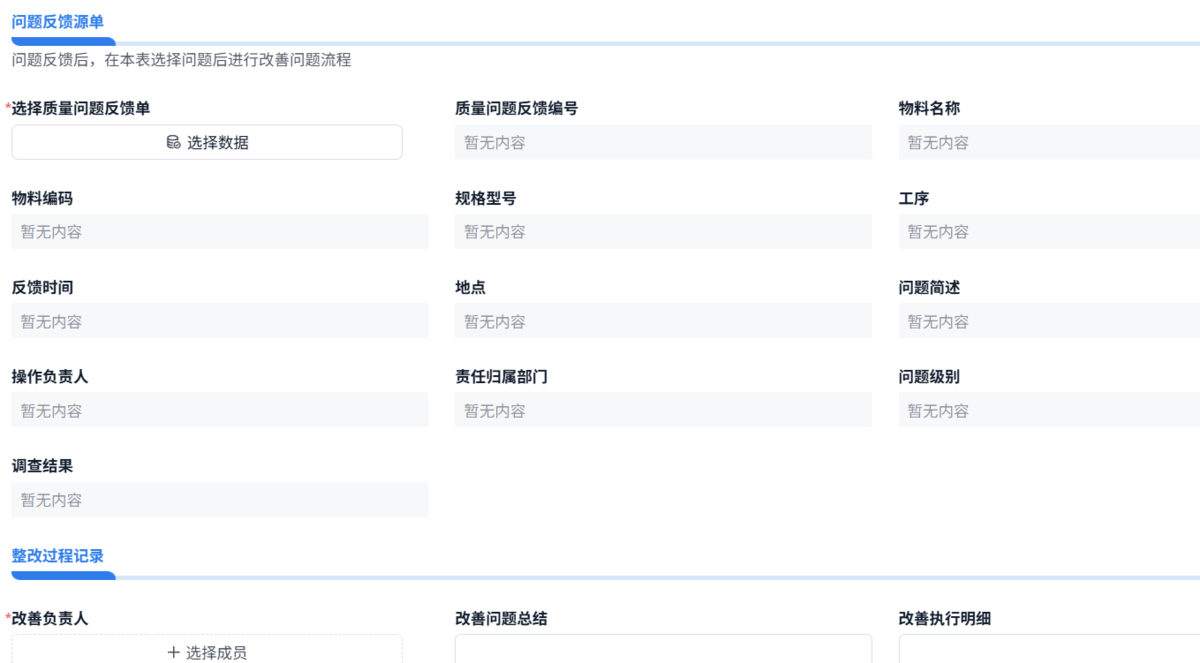Select the 责任归属部门 field

click(x=663, y=410)
